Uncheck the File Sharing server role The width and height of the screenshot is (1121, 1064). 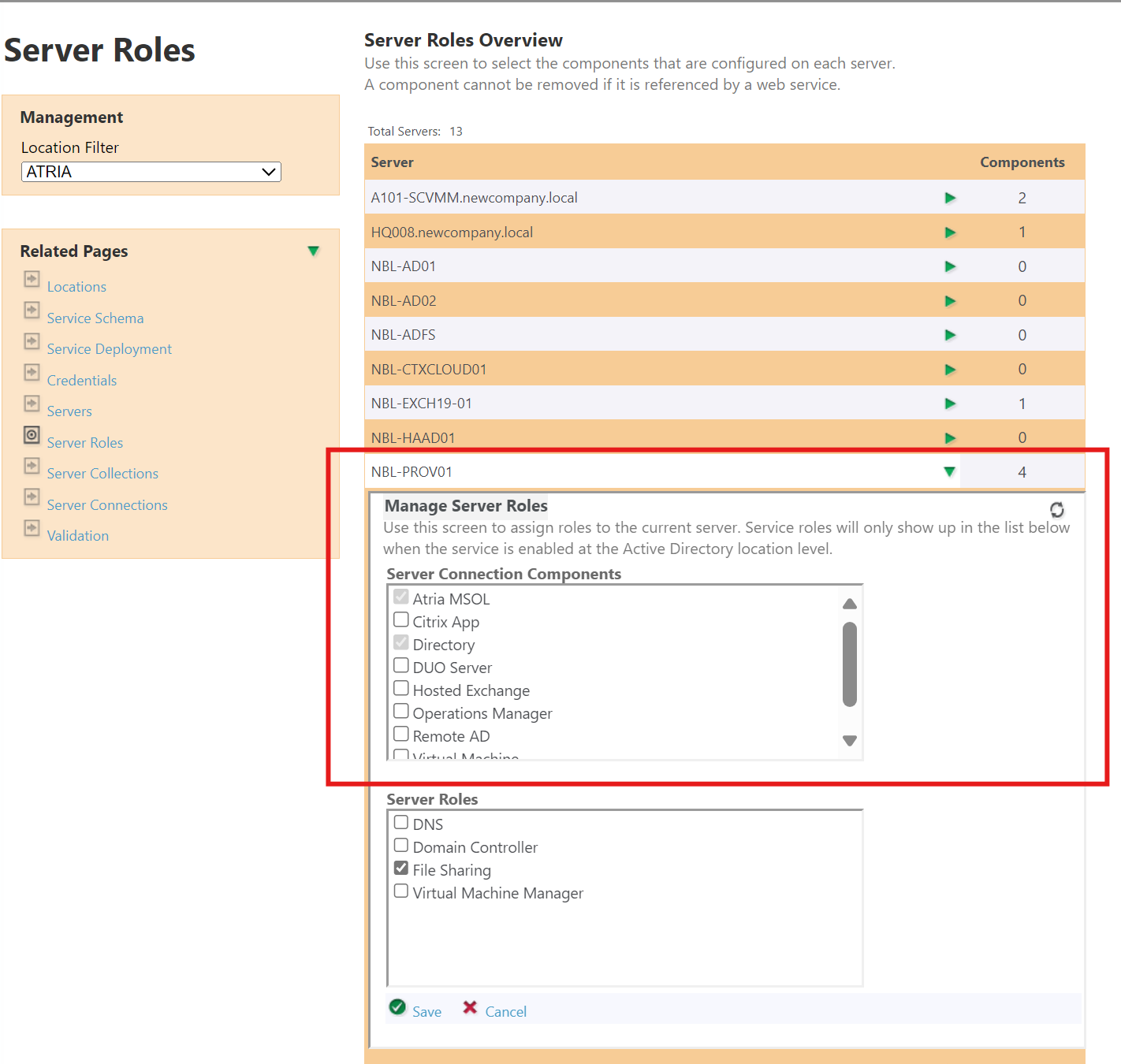click(401, 868)
